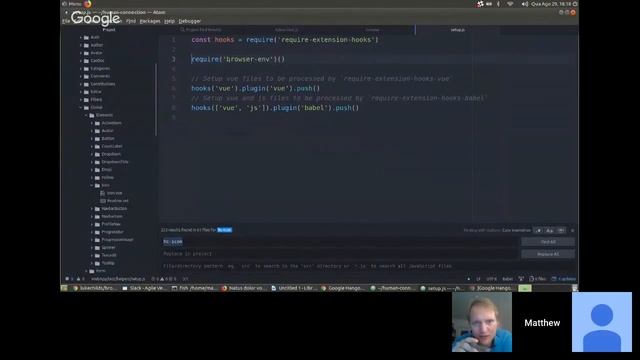Click the LF line ending indicator
Image resolution: width=640 pixels, height=360 pixels.
(x=478, y=279)
